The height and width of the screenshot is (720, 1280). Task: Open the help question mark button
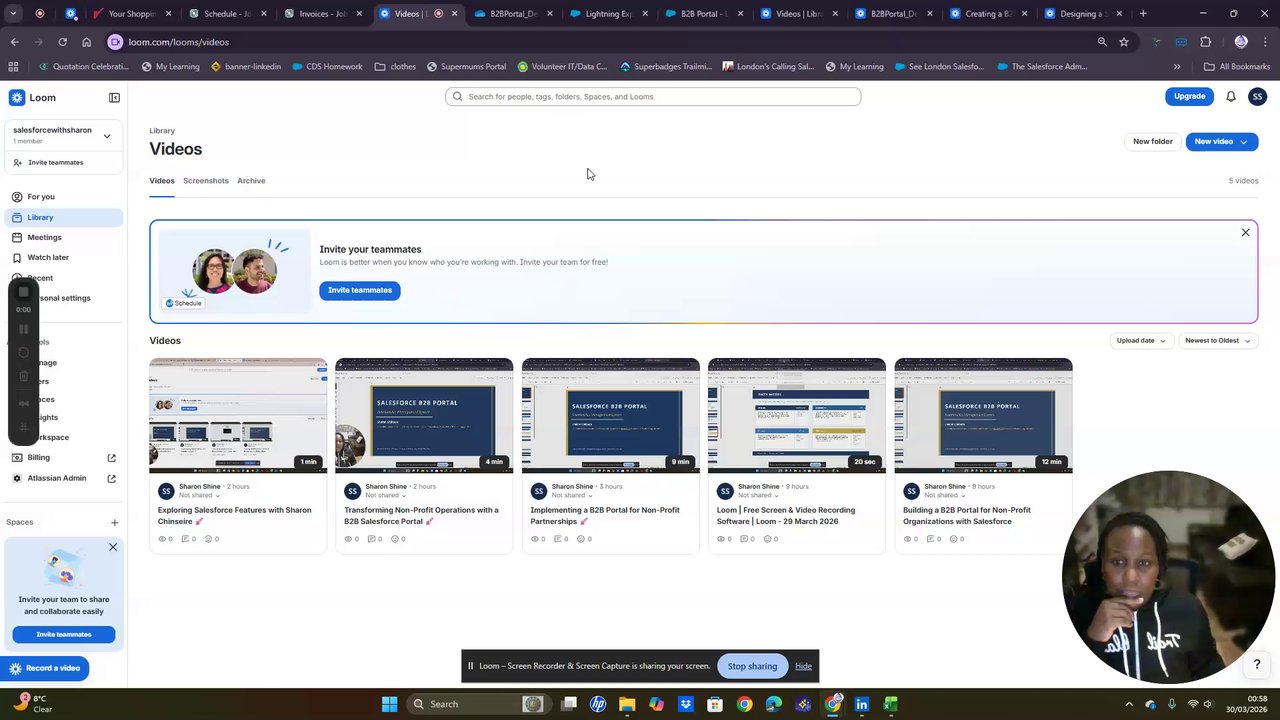click(x=1257, y=664)
